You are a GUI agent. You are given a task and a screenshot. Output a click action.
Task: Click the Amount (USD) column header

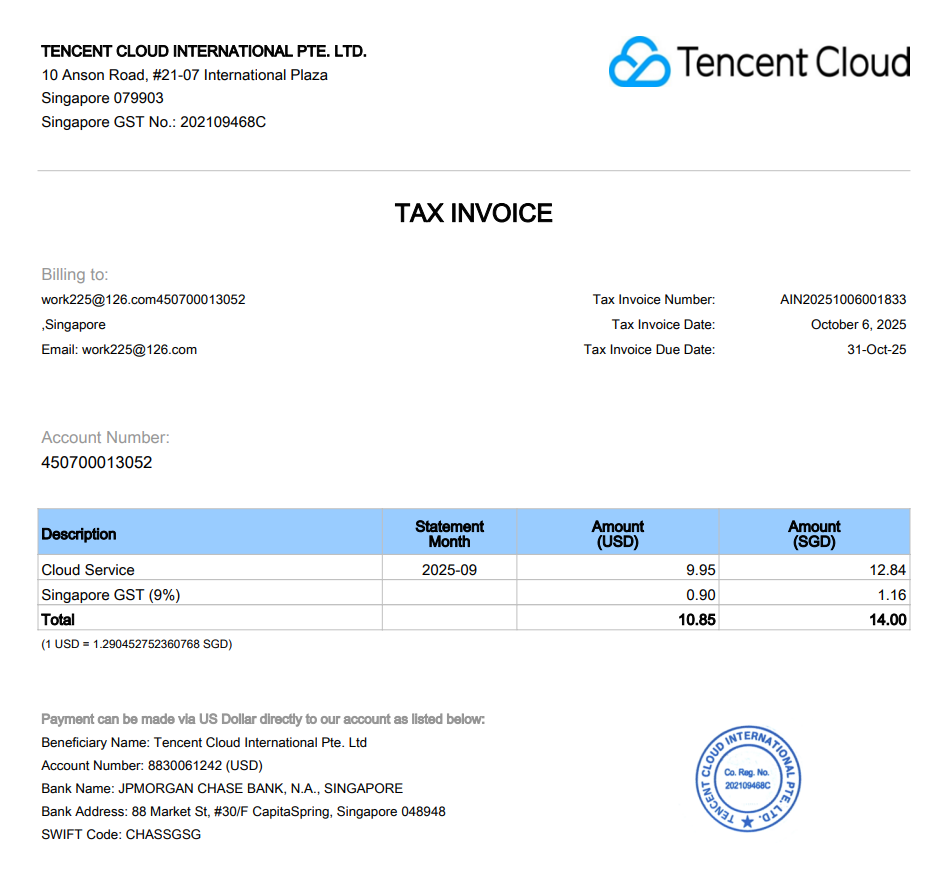618,534
